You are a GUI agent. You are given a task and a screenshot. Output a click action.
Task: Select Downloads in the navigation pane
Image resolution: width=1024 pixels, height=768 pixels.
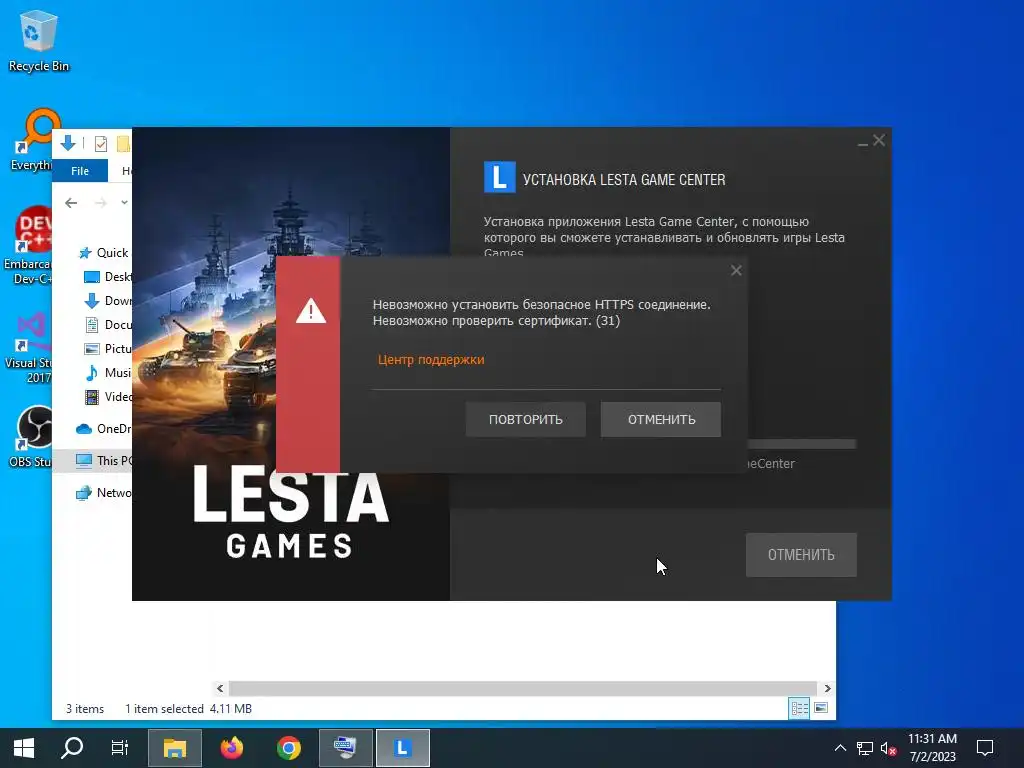click(108, 301)
